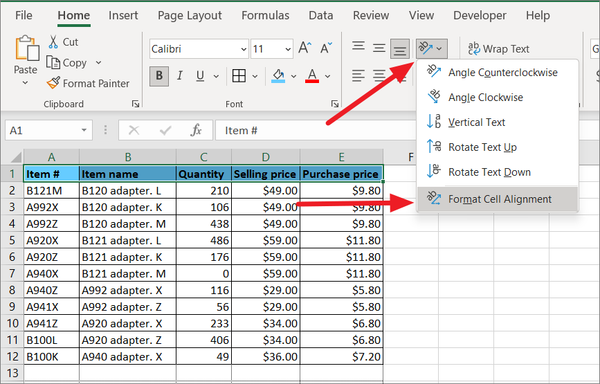
Task: Align cell text left
Action: 358,76
